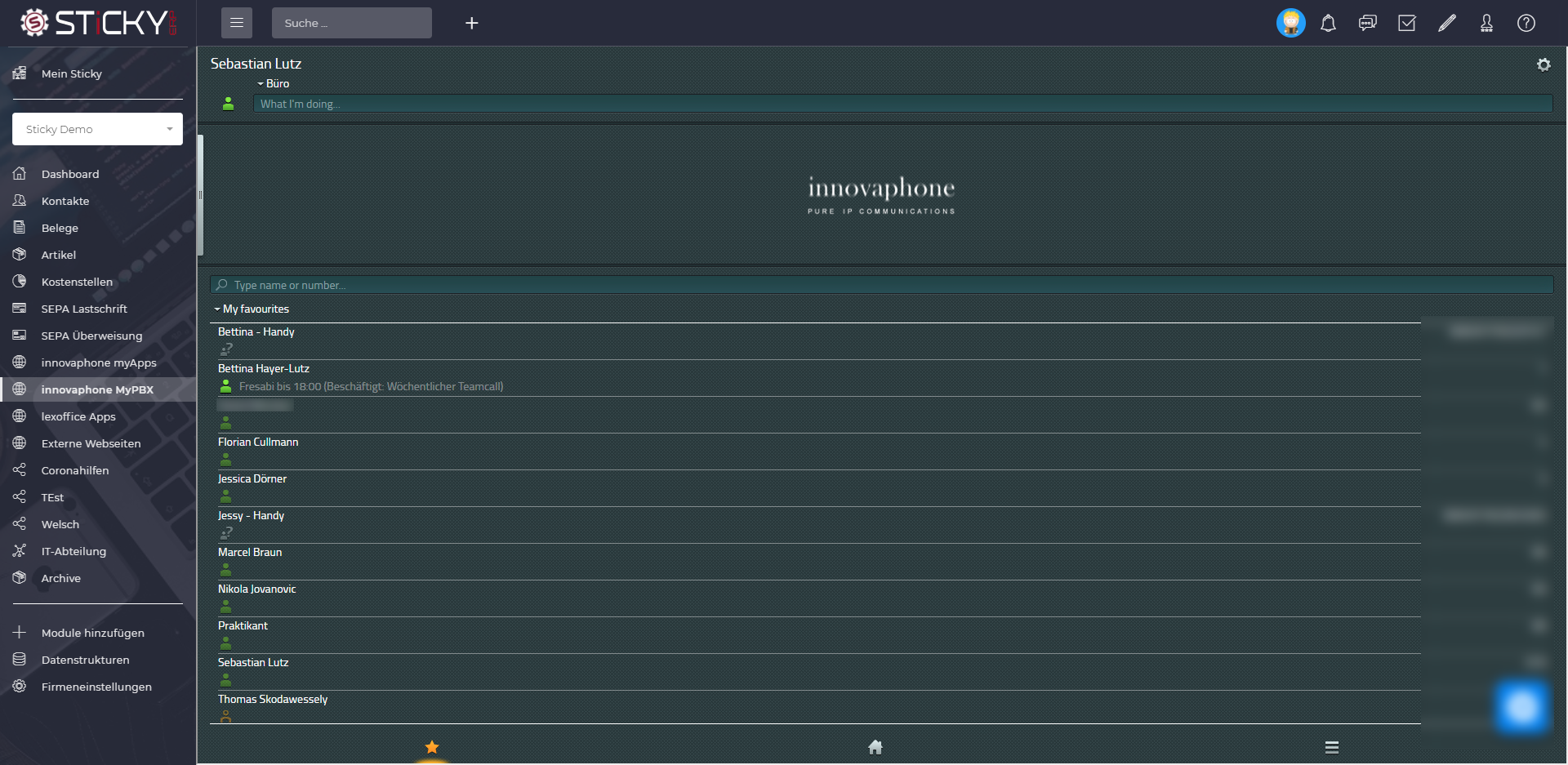Open notifications bell icon
The image size is (1568, 765).
1329,23
